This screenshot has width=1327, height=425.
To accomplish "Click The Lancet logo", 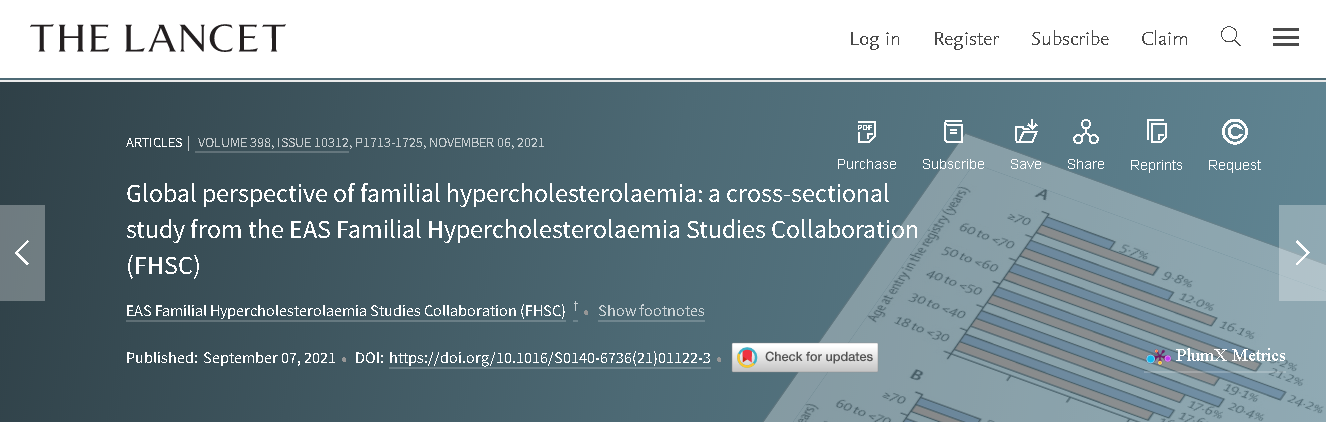I will pyautogui.click(x=158, y=39).
